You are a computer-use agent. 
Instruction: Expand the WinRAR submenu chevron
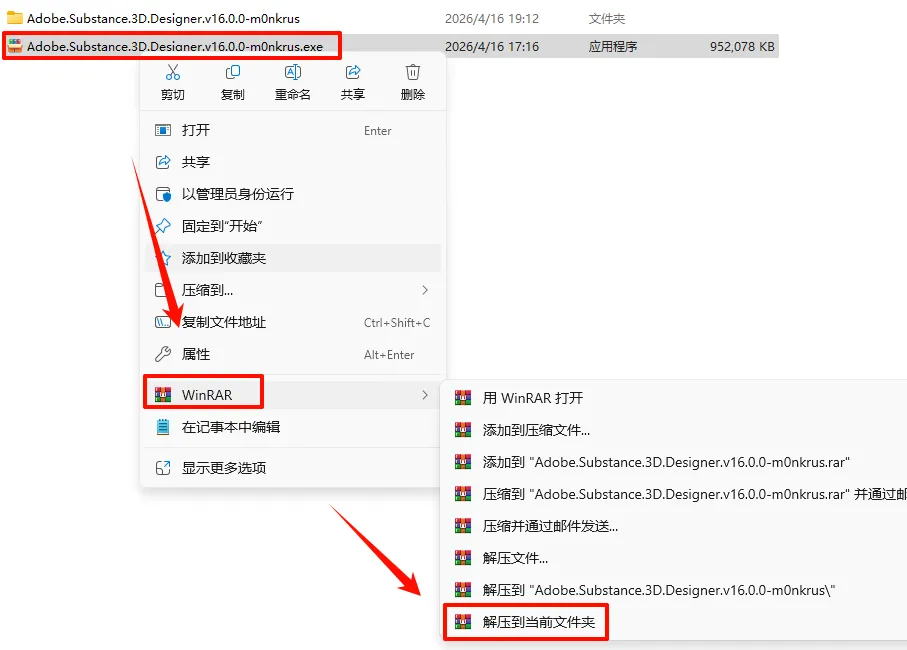coord(425,395)
